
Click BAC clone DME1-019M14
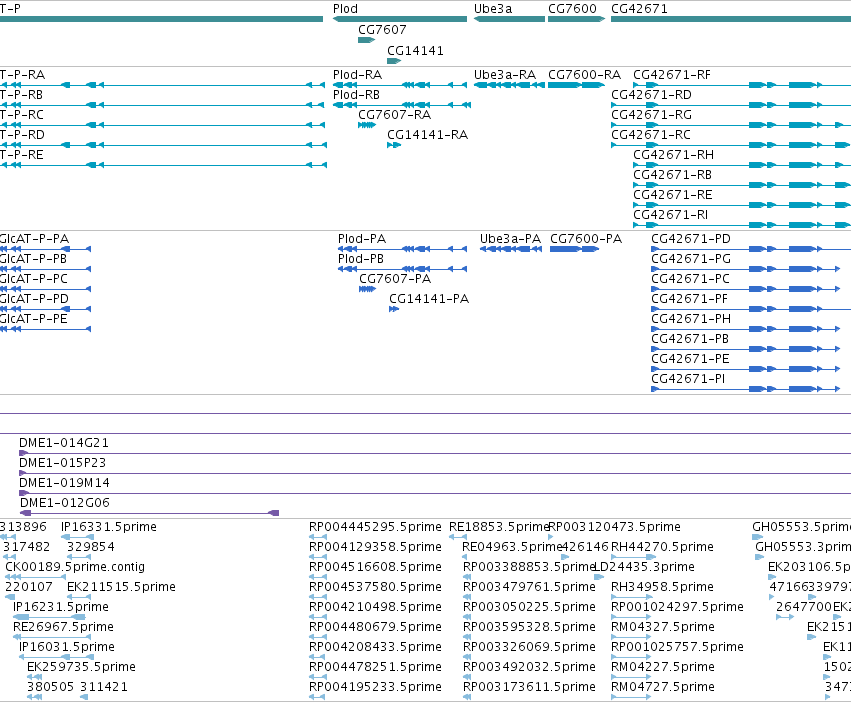tap(64, 483)
